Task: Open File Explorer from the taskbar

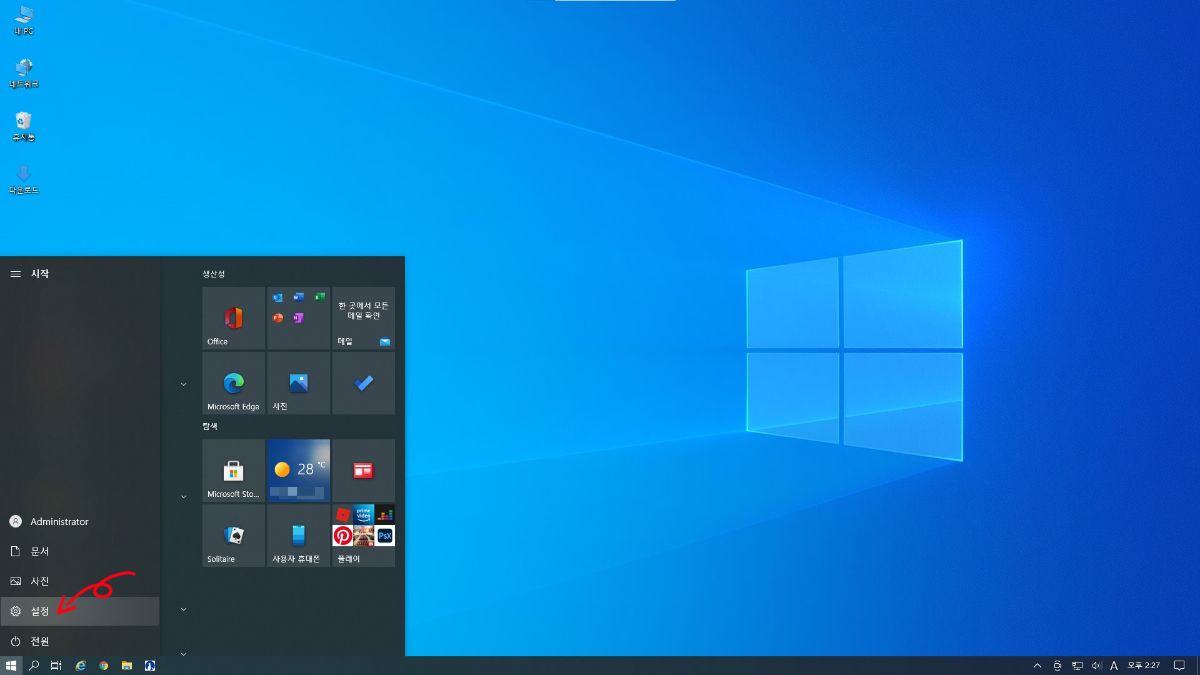Action: pyautogui.click(x=127, y=665)
